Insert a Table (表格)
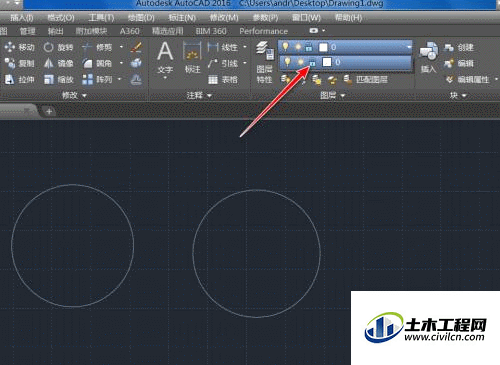Viewport: 500px width, 365px height. pyautogui.click(x=223, y=79)
